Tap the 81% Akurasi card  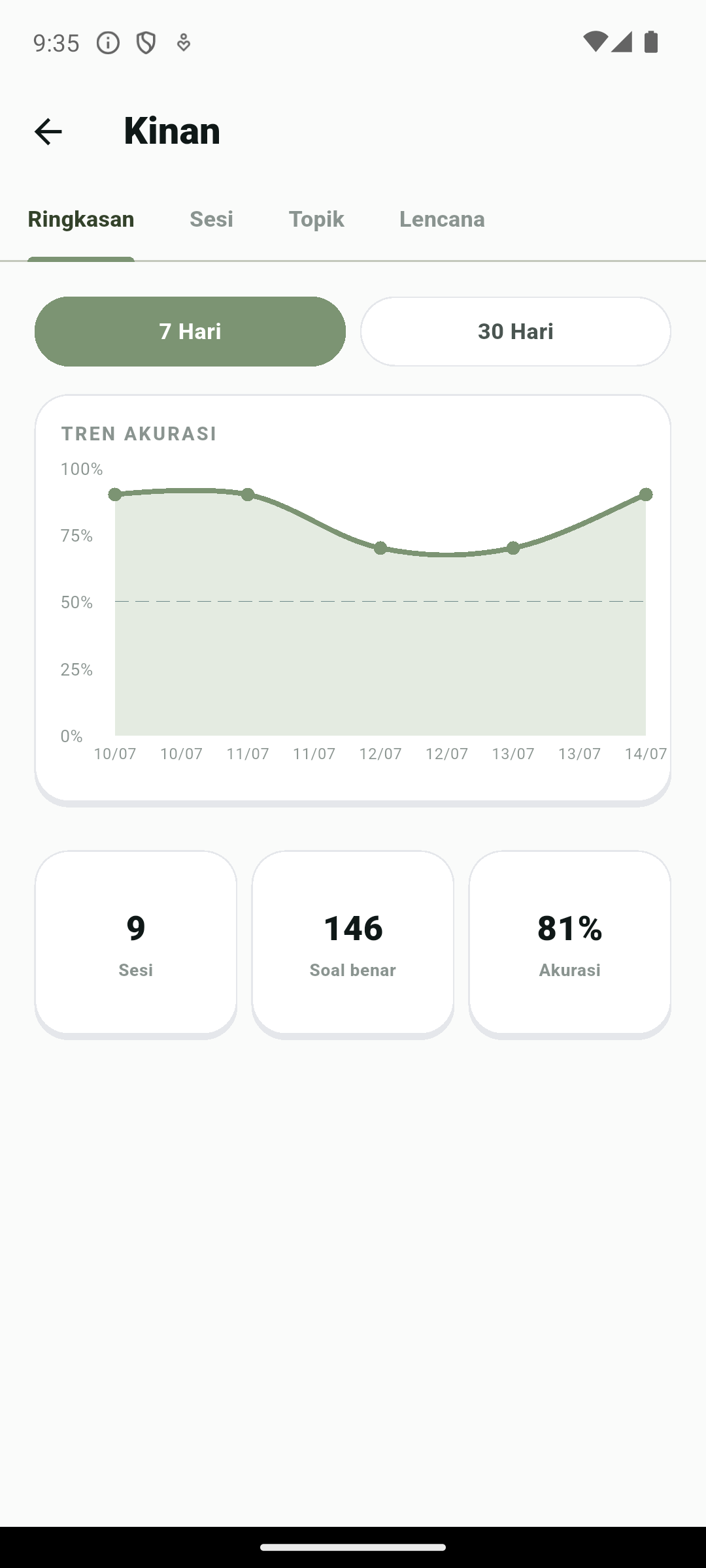(570, 943)
